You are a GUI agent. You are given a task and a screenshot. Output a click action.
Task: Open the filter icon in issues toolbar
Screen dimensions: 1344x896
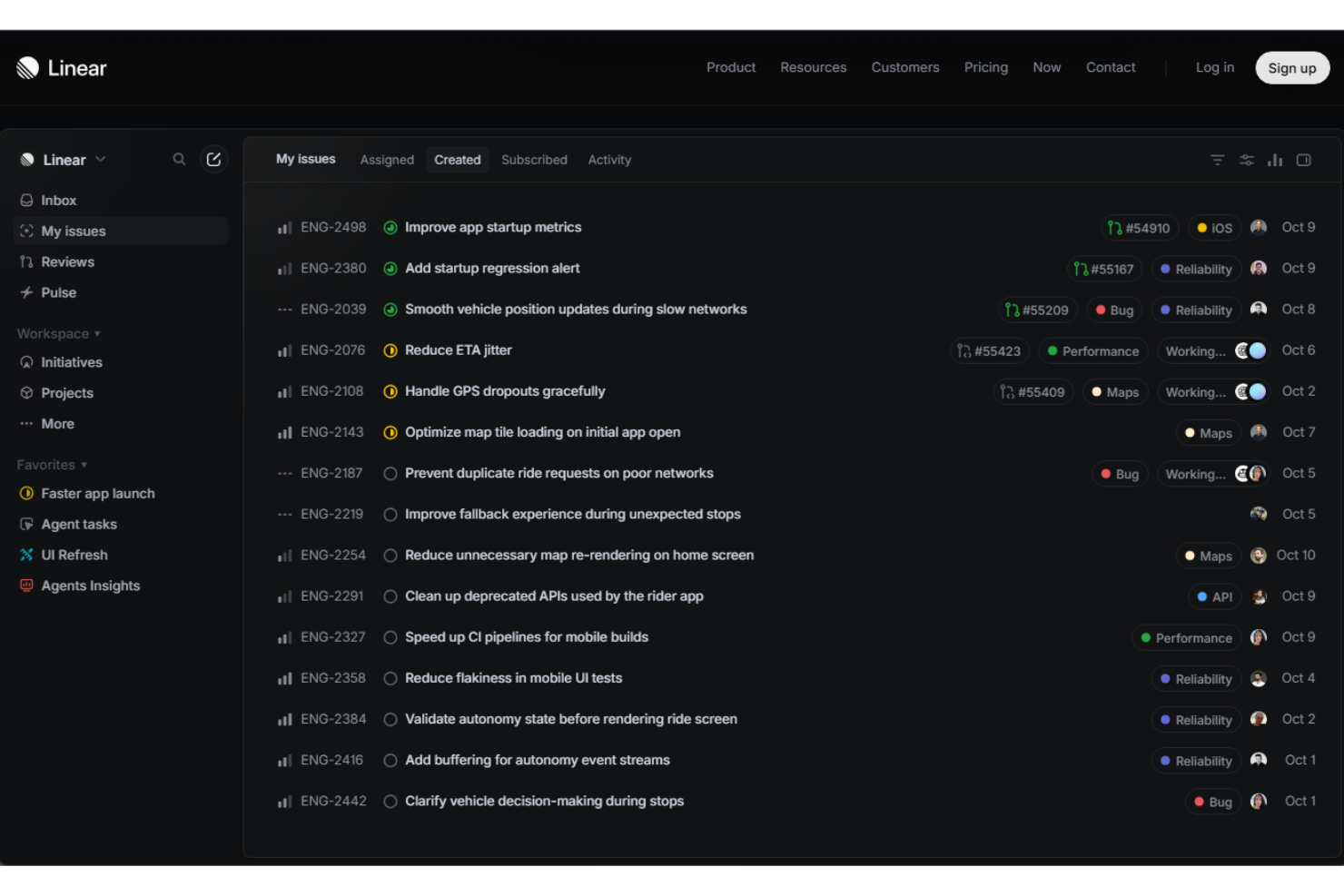pyautogui.click(x=1217, y=160)
